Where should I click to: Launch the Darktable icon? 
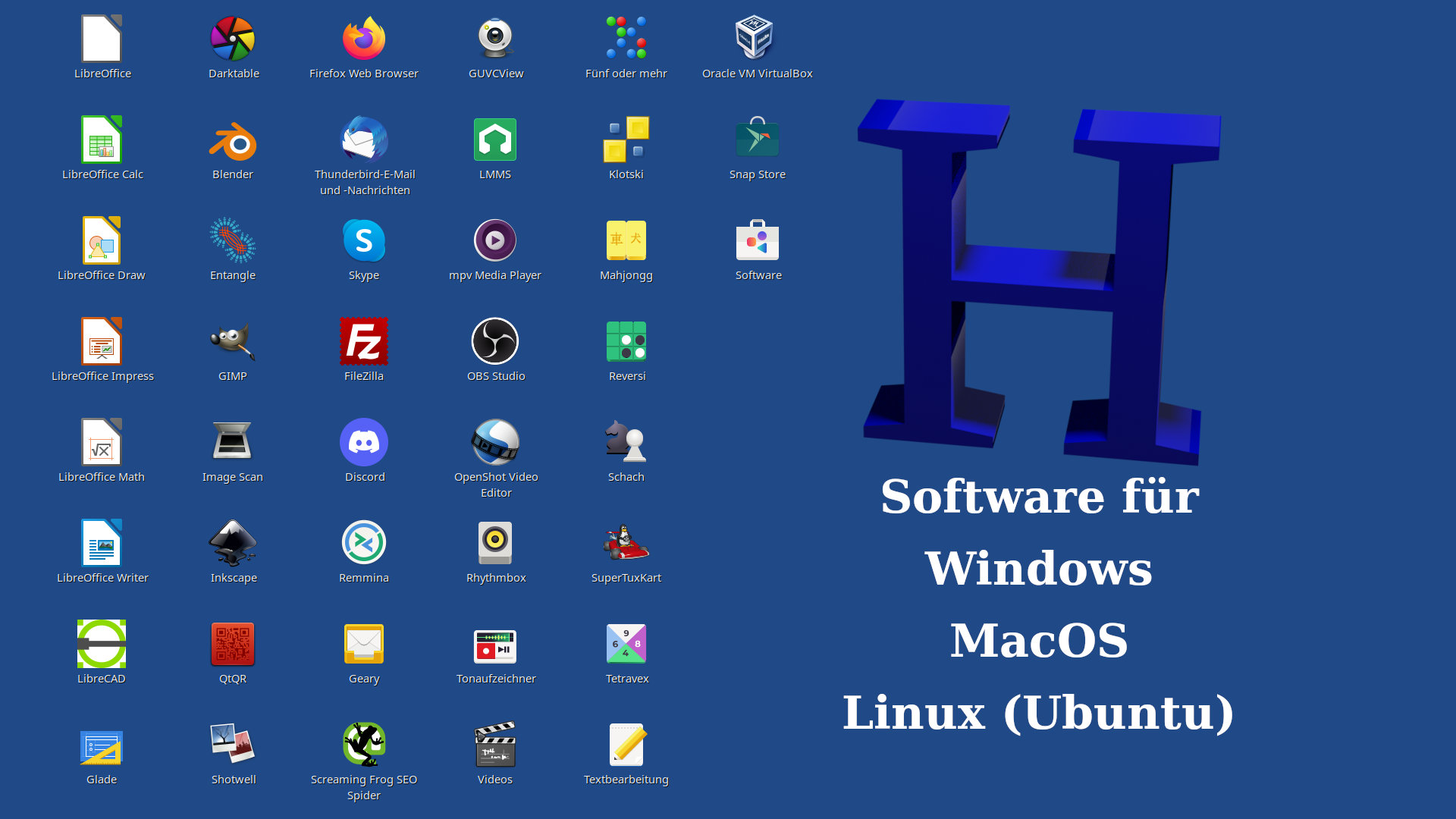pyautogui.click(x=233, y=39)
